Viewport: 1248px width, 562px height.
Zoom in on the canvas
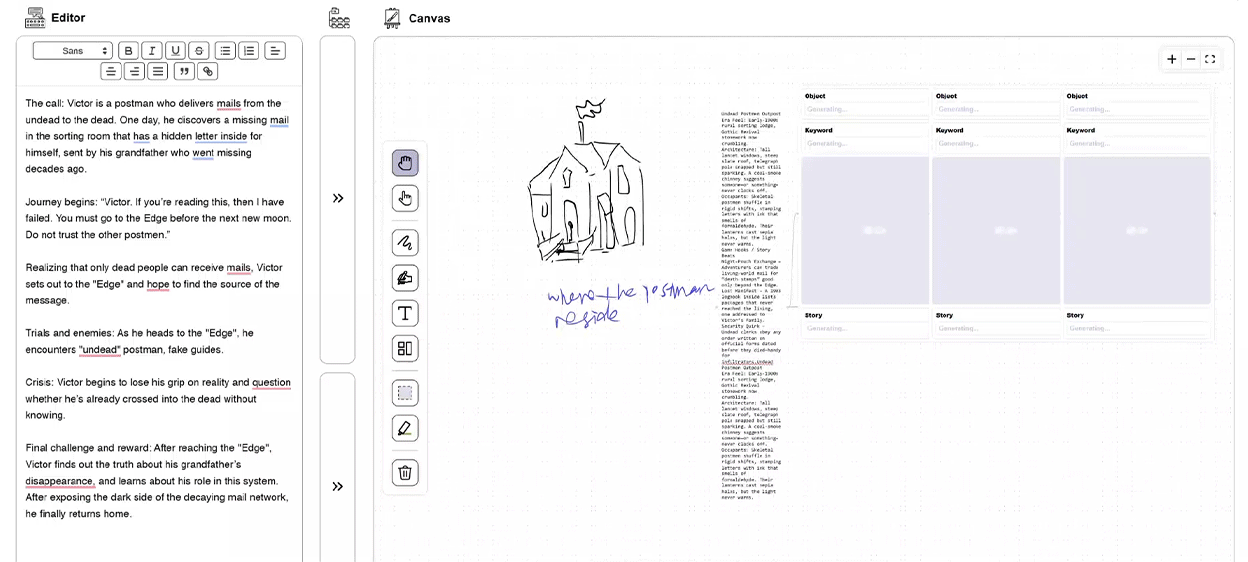[1172, 59]
